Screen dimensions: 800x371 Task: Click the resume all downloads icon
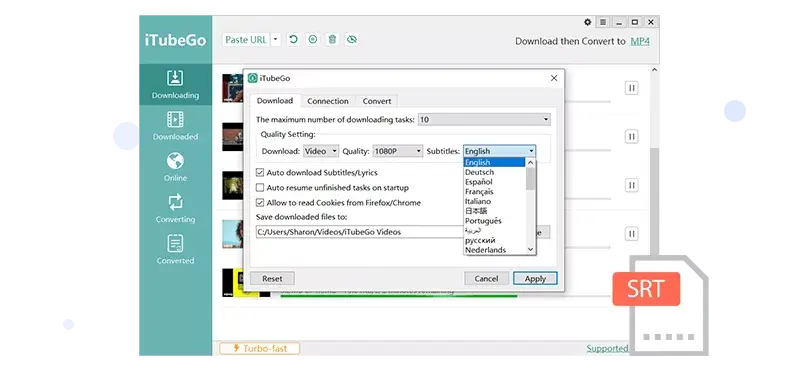[293, 39]
